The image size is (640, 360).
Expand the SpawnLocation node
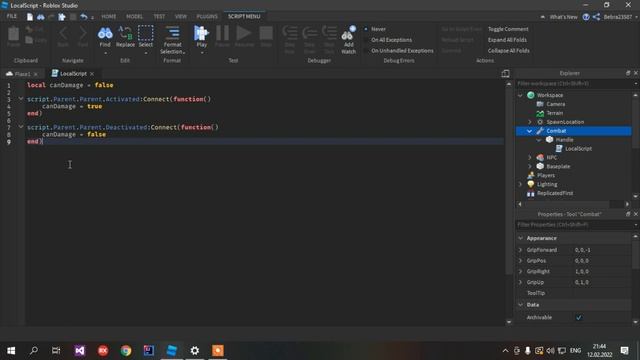click(x=530, y=122)
